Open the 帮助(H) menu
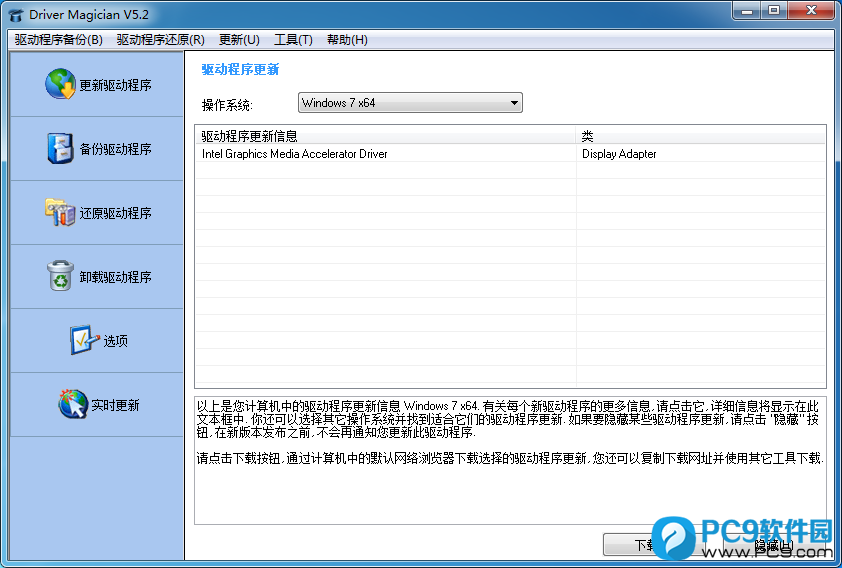 (x=347, y=40)
